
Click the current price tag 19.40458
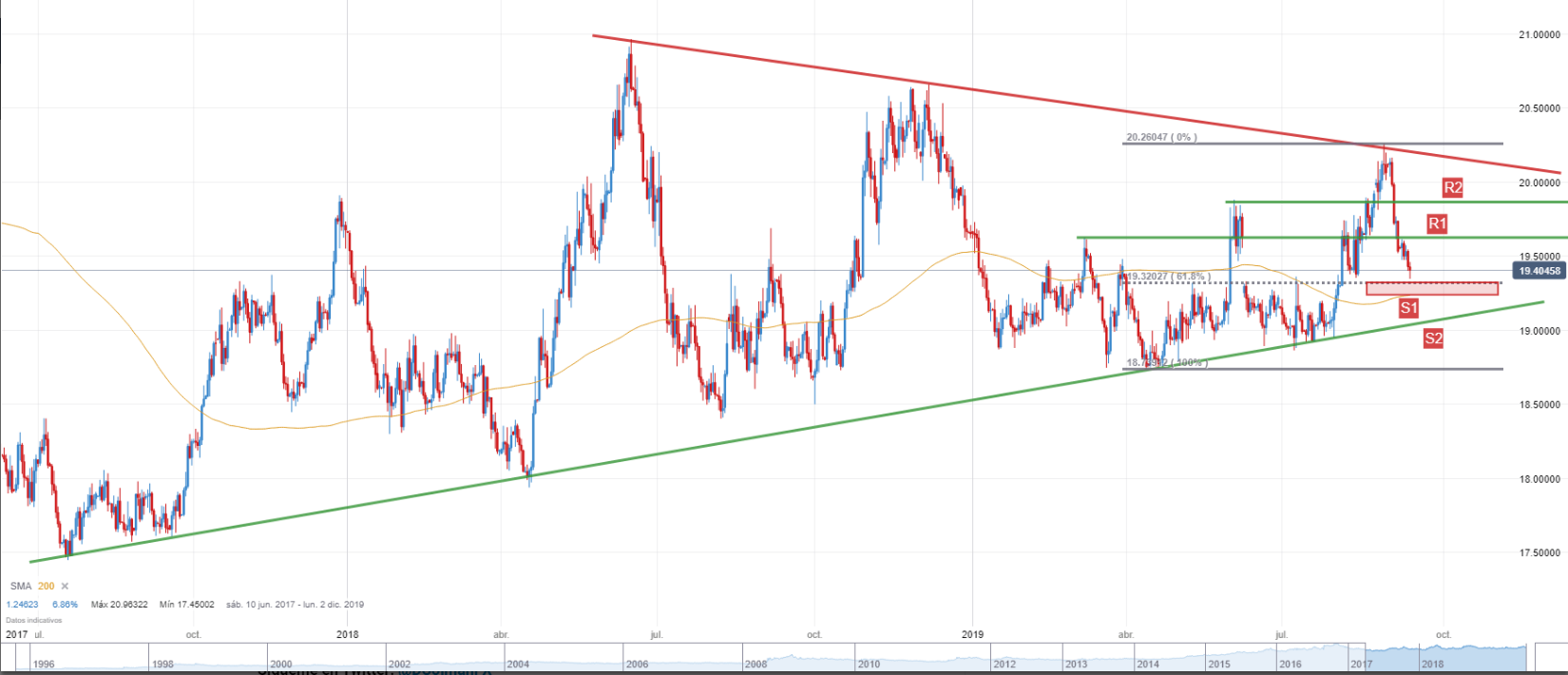pyautogui.click(x=1539, y=271)
